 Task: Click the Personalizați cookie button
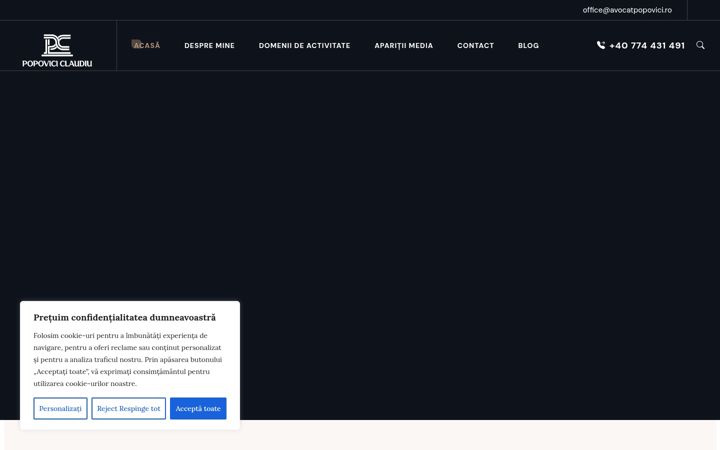pos(60,408)
